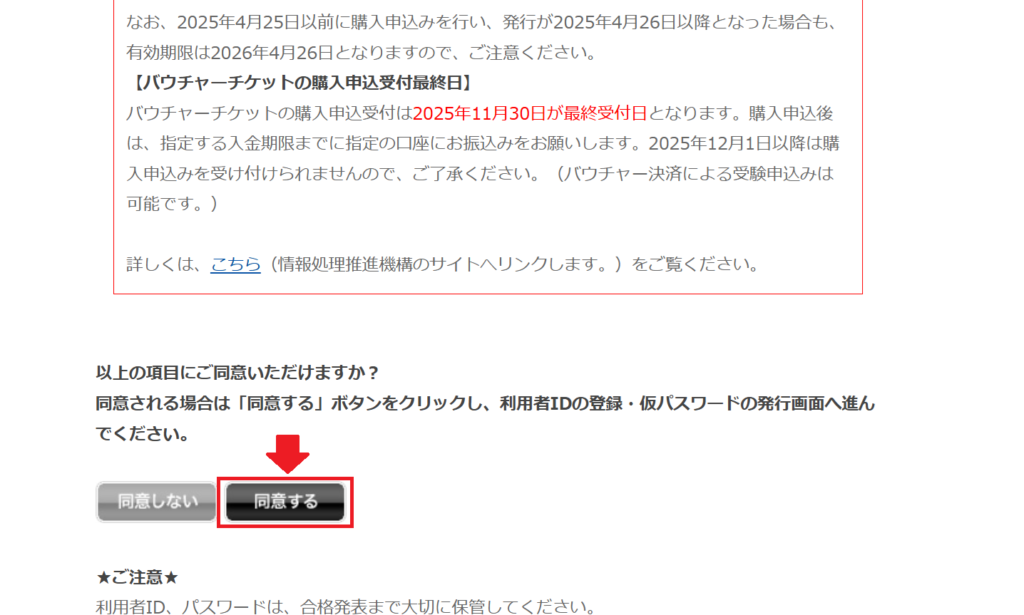Image resolution: width=1024 pixels, height=615 pixels.
Task: Click the trailing star after ご注意
Action: pyautogui.click(x=171, y=577)
